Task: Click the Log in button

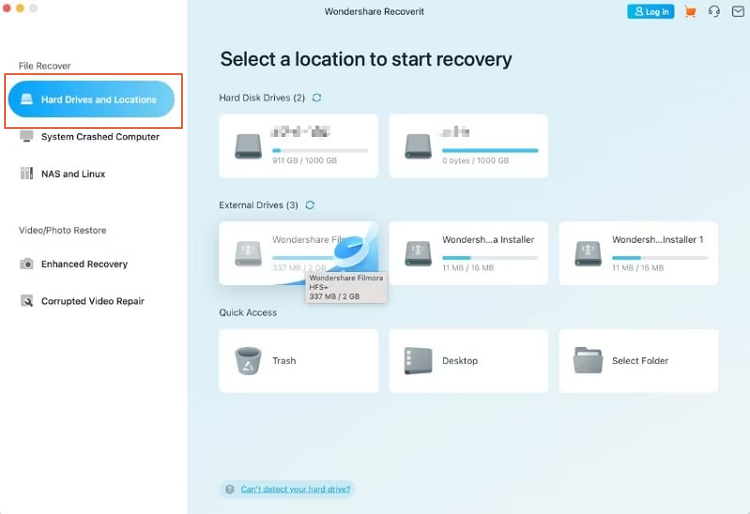Action: tap(651, 11)
